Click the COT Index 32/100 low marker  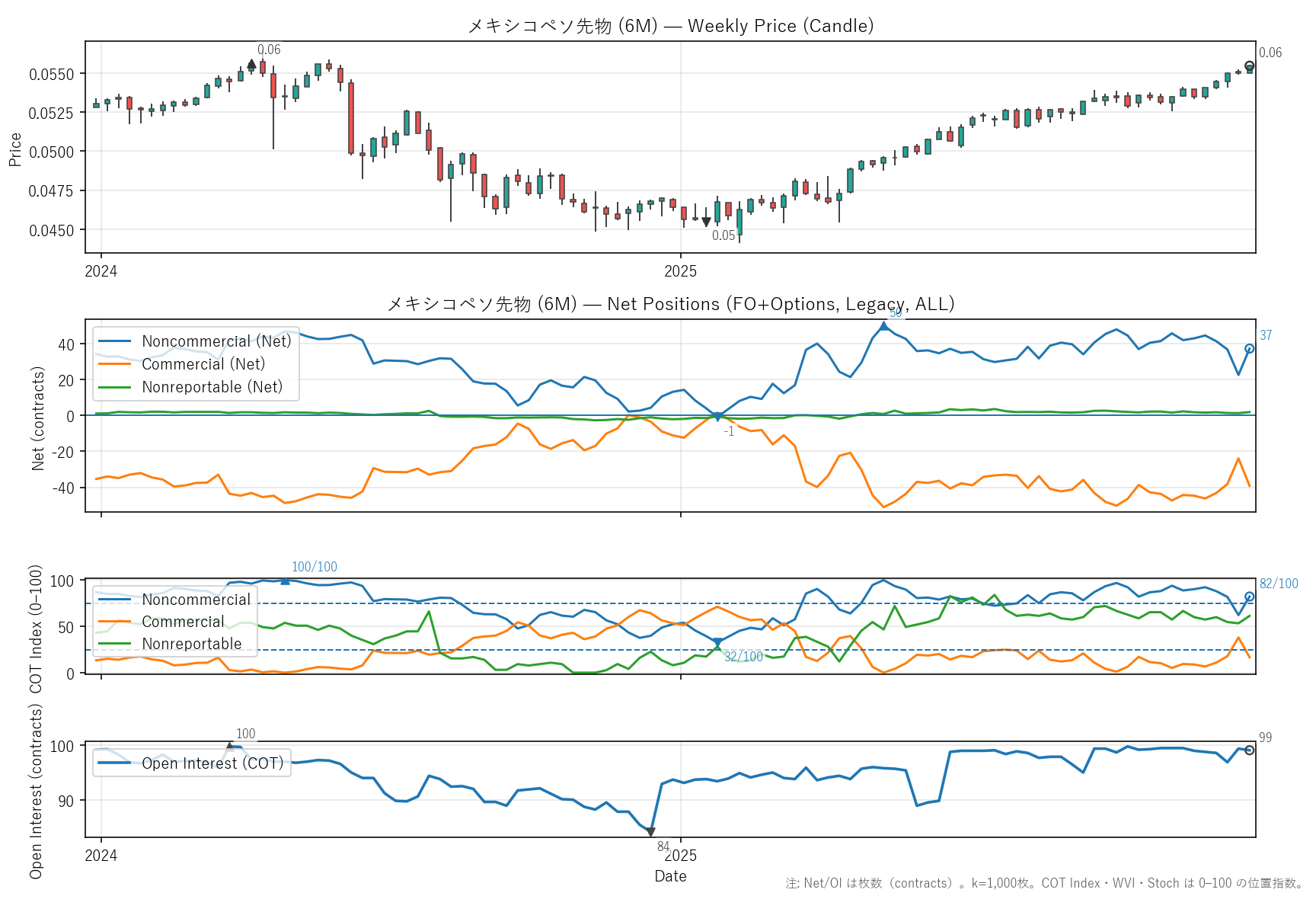(x=717, y=643)
